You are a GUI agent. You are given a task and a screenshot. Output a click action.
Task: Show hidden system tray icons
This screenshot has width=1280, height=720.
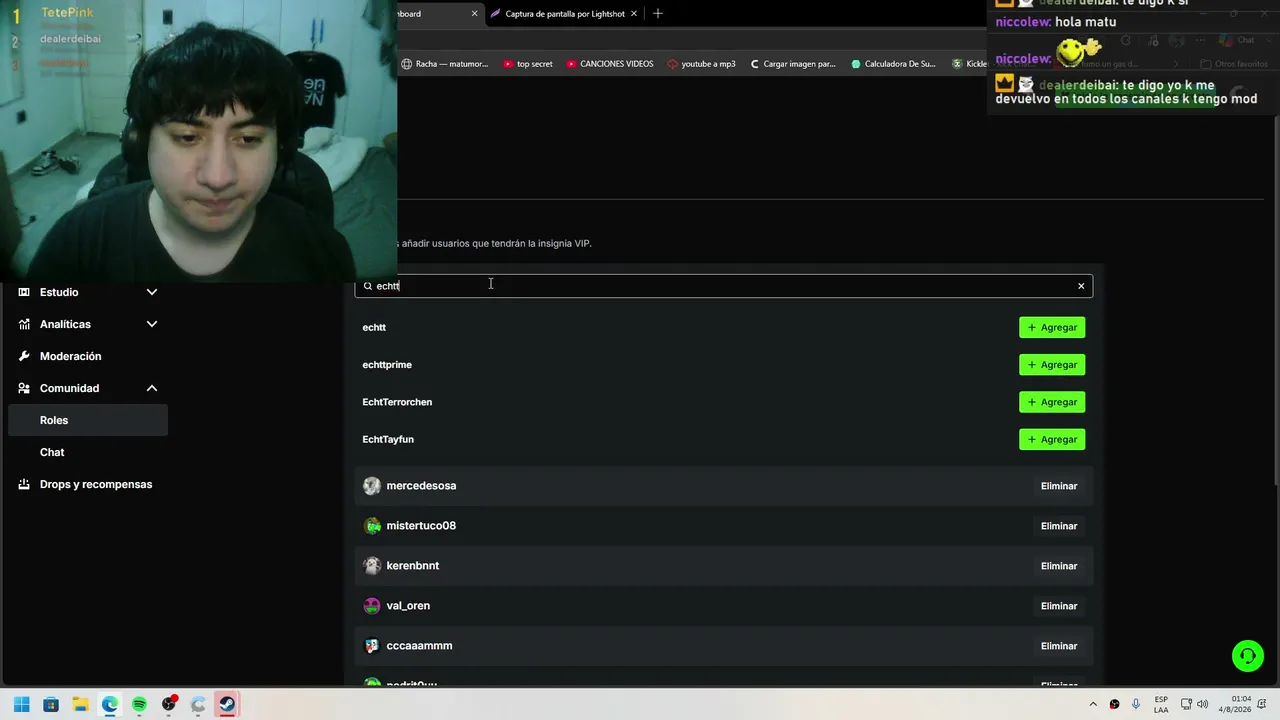tap(1093, 704)
